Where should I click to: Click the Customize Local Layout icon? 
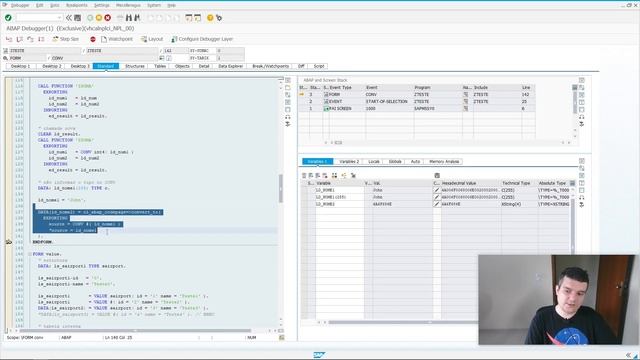pyautogui.click(x=219, y=18)
